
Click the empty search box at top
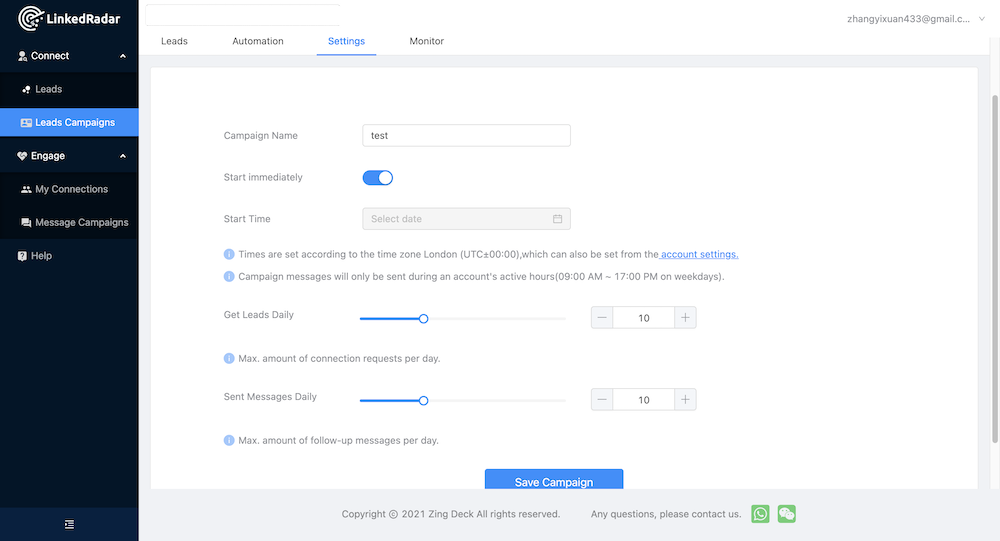242,15
